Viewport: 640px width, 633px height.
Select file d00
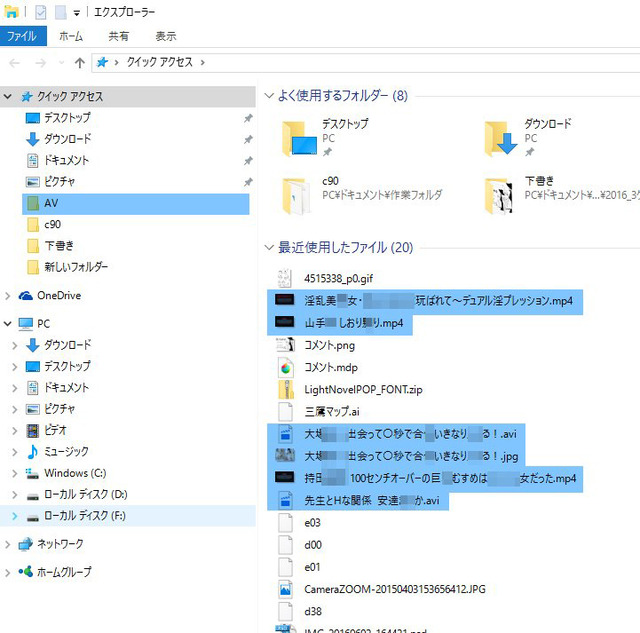point(313,545)
